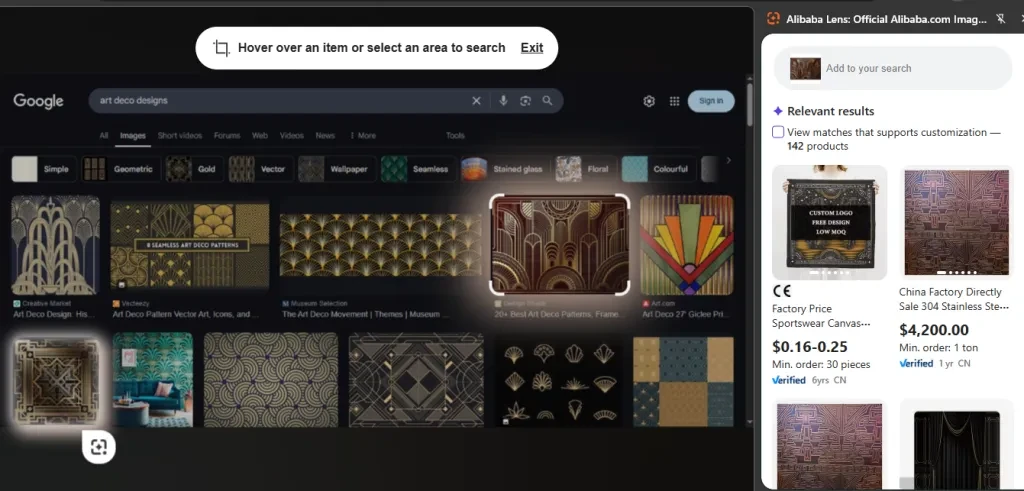The height and width of the screenshot is (491, 1024).
Task: Unpin the Alibaba Lens side panel
Action: tap(1000, 19)
